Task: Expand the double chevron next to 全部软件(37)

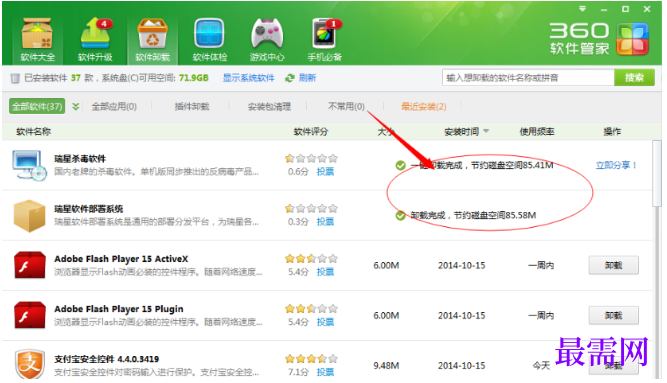Action: (x=76, y=106)
